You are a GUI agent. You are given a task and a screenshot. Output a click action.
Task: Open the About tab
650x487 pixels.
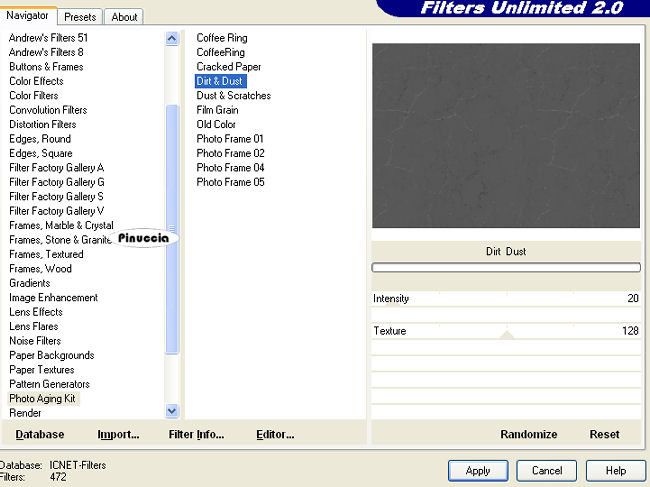pos(124,17)
